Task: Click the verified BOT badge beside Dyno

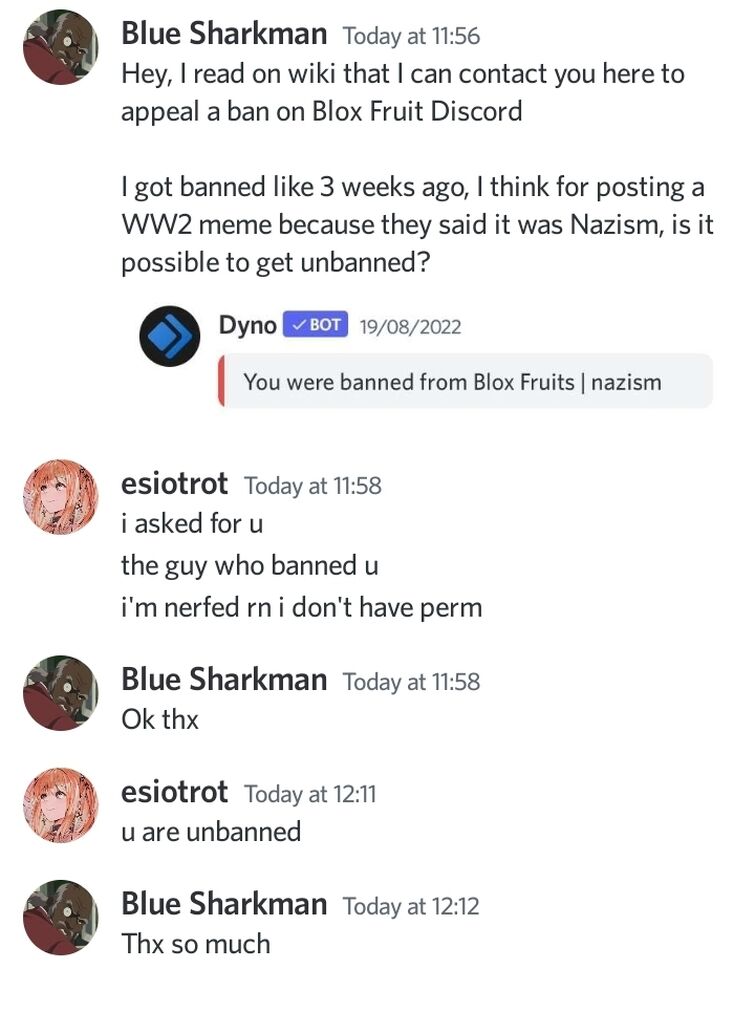Action: 315,325
